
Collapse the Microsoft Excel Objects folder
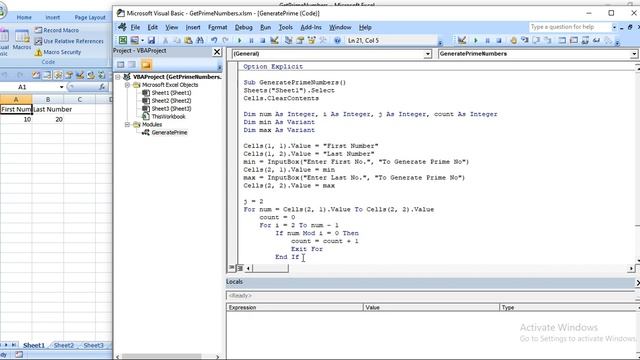(127, 85)
